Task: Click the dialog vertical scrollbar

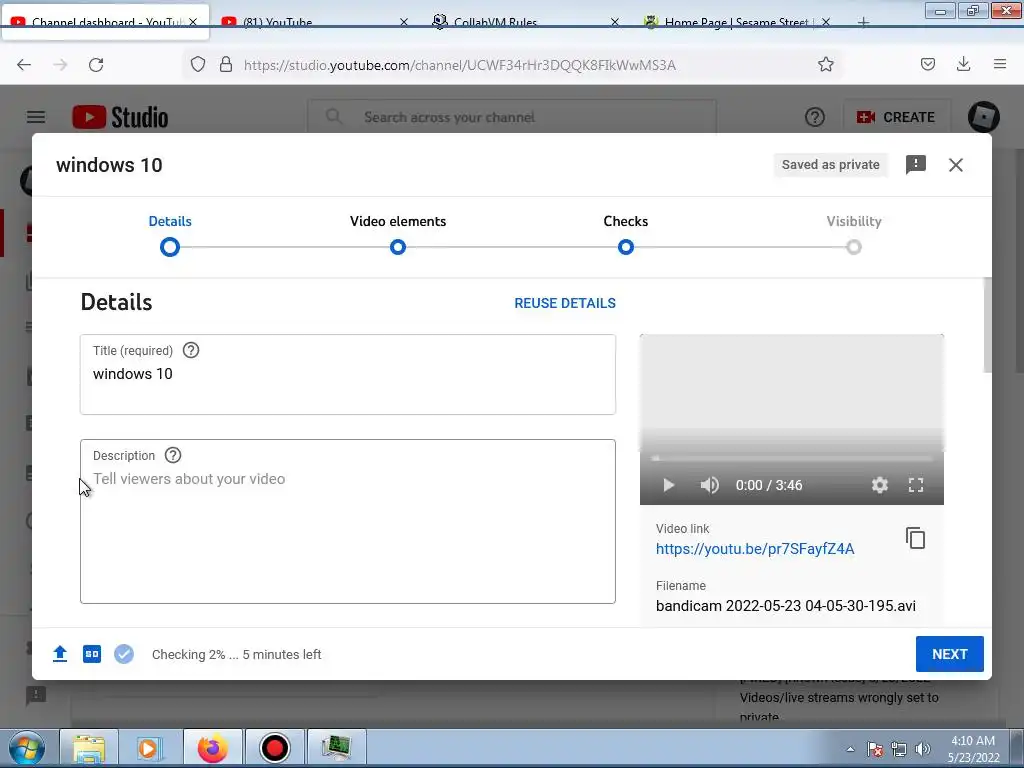Action: click(987, 326)
